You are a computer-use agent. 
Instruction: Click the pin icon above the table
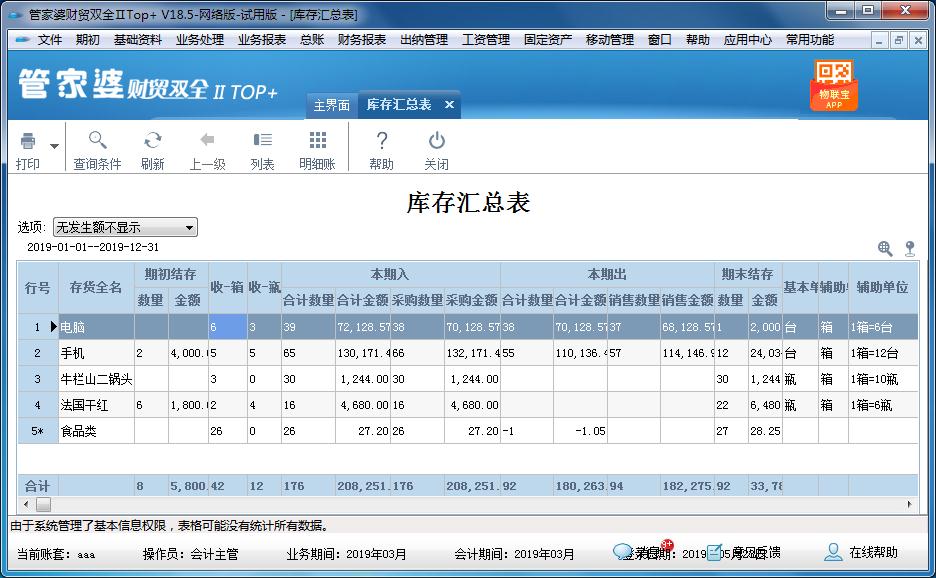(x=911, y=248)
